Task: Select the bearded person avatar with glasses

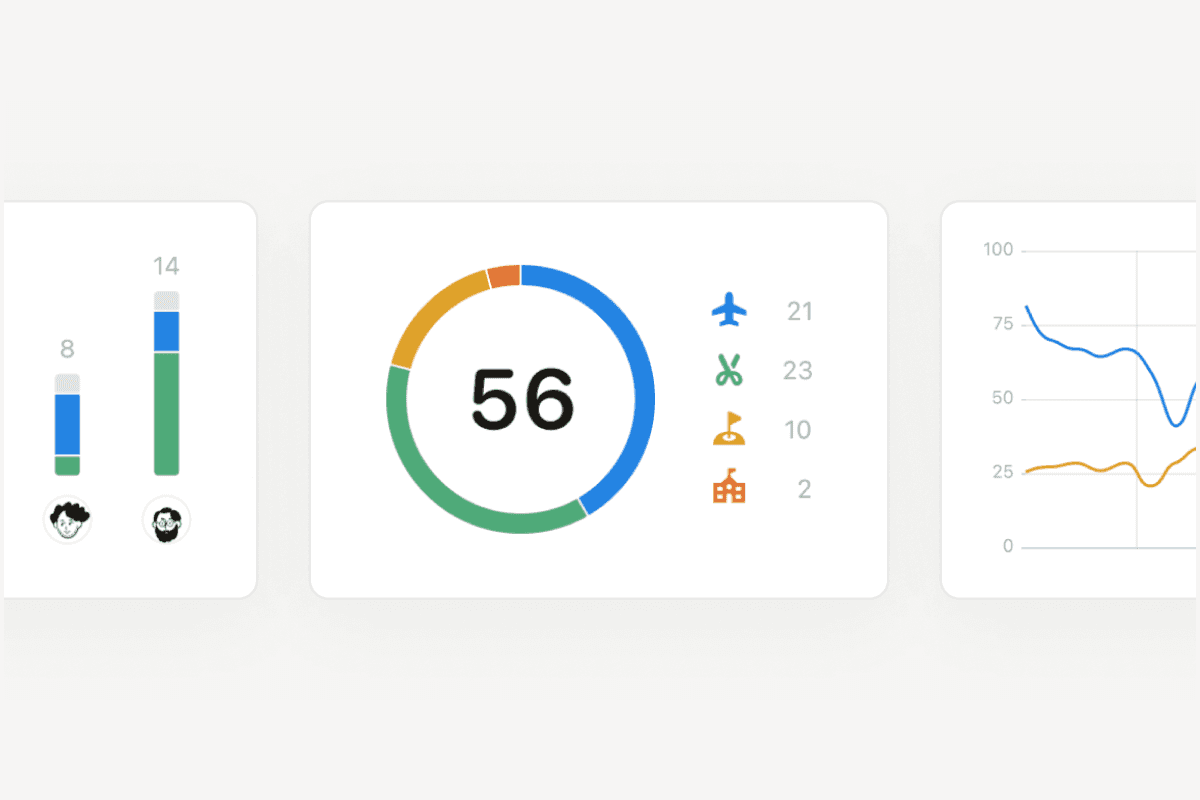Action: (166, 520)
